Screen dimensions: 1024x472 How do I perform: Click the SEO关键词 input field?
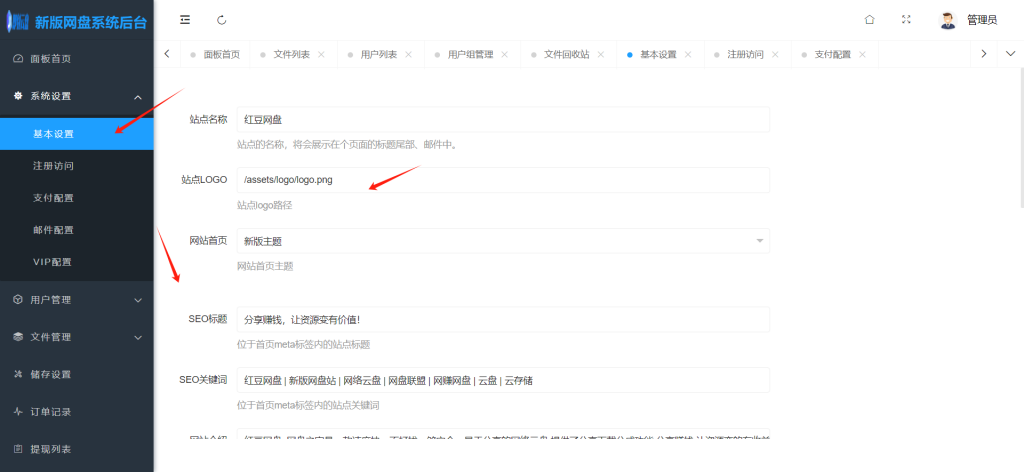tap(503, 380)
